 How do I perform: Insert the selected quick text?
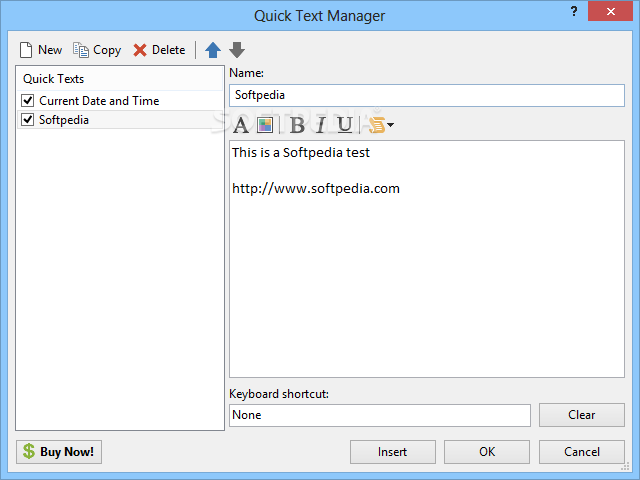pyautogui.click(x=393, y=452)
